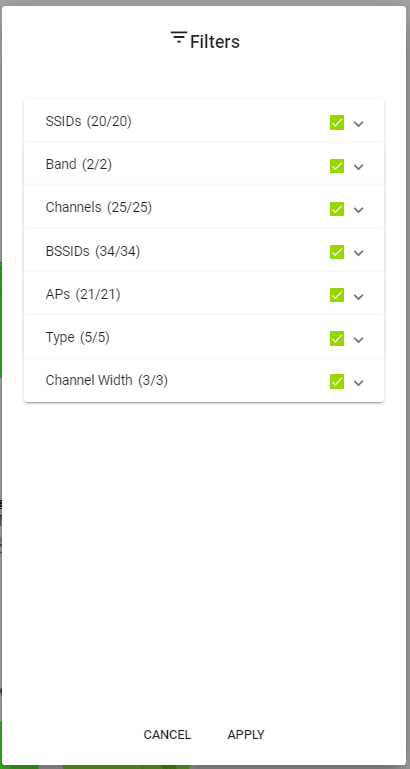This screenshot has width=410, height=769.
Task: Apply the filters with APPLY button
Action: click(246, 735)
